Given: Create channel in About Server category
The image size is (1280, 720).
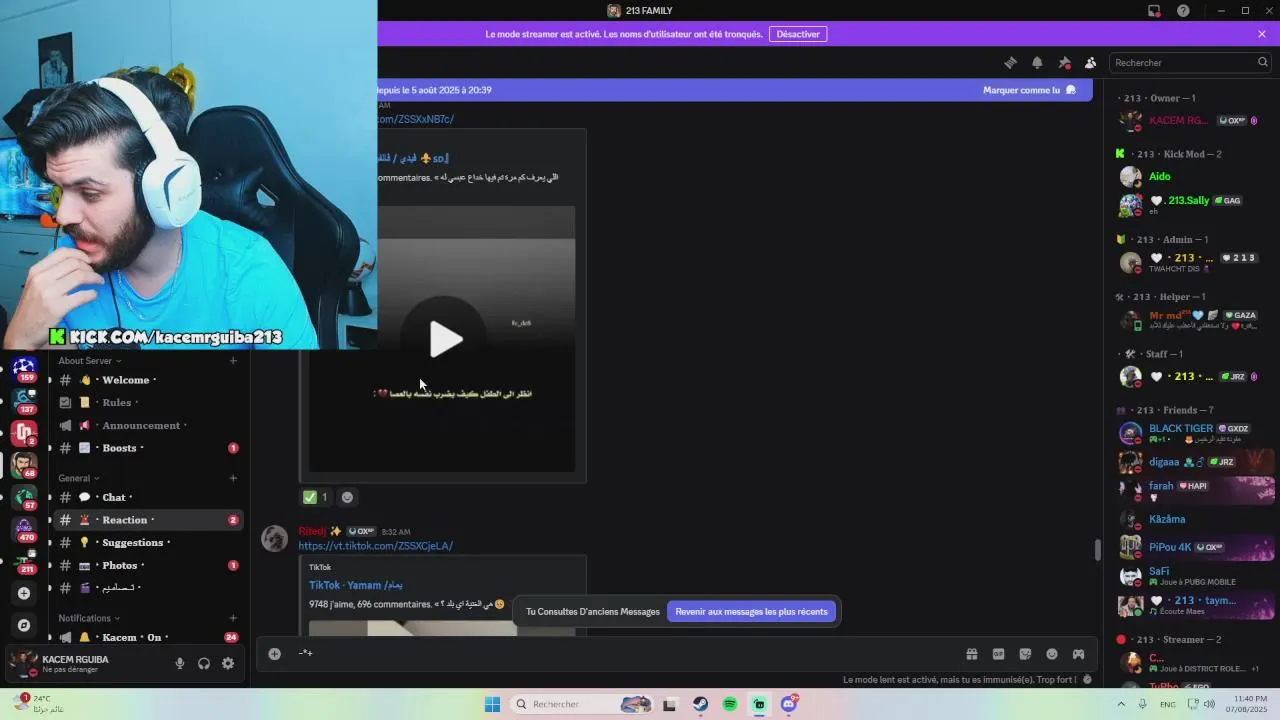Looking at the screenshot, I should (233, 361).
